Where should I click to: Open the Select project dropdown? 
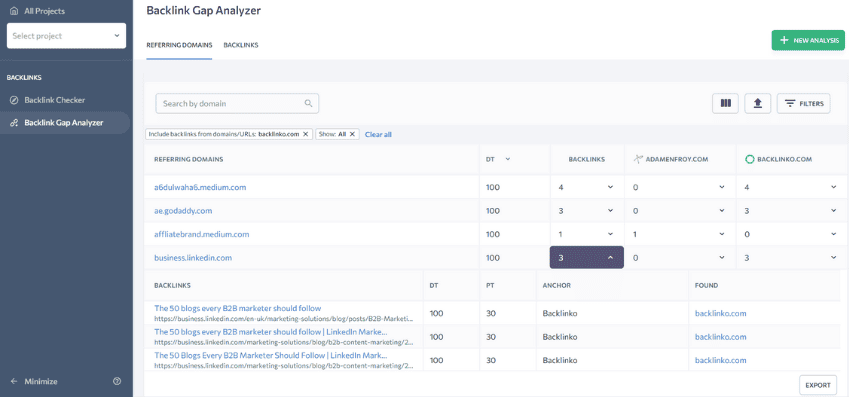click(x=66, y=36)
